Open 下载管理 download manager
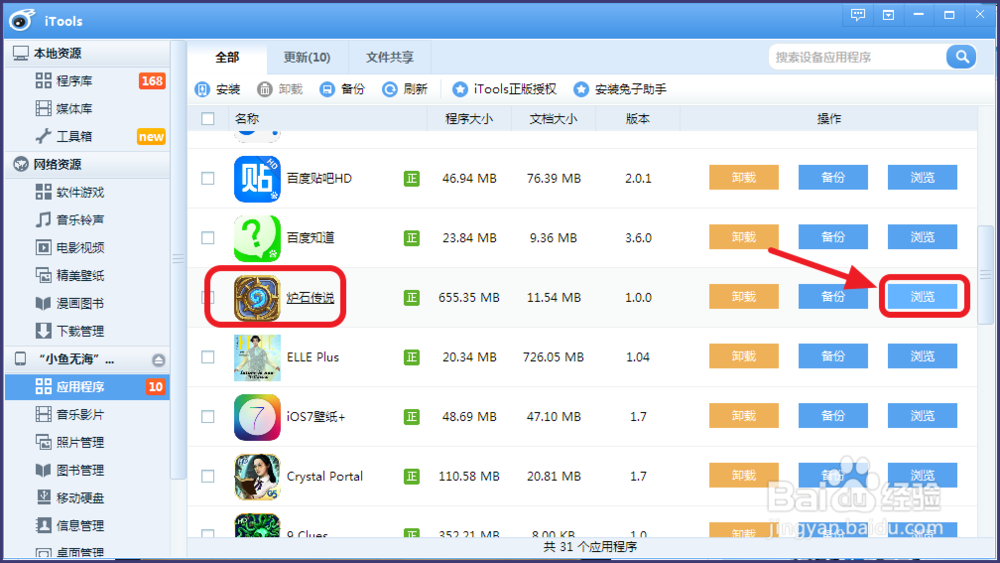Image resolution: width=1000 pixels, height=563 pixels. coord(87,331)
